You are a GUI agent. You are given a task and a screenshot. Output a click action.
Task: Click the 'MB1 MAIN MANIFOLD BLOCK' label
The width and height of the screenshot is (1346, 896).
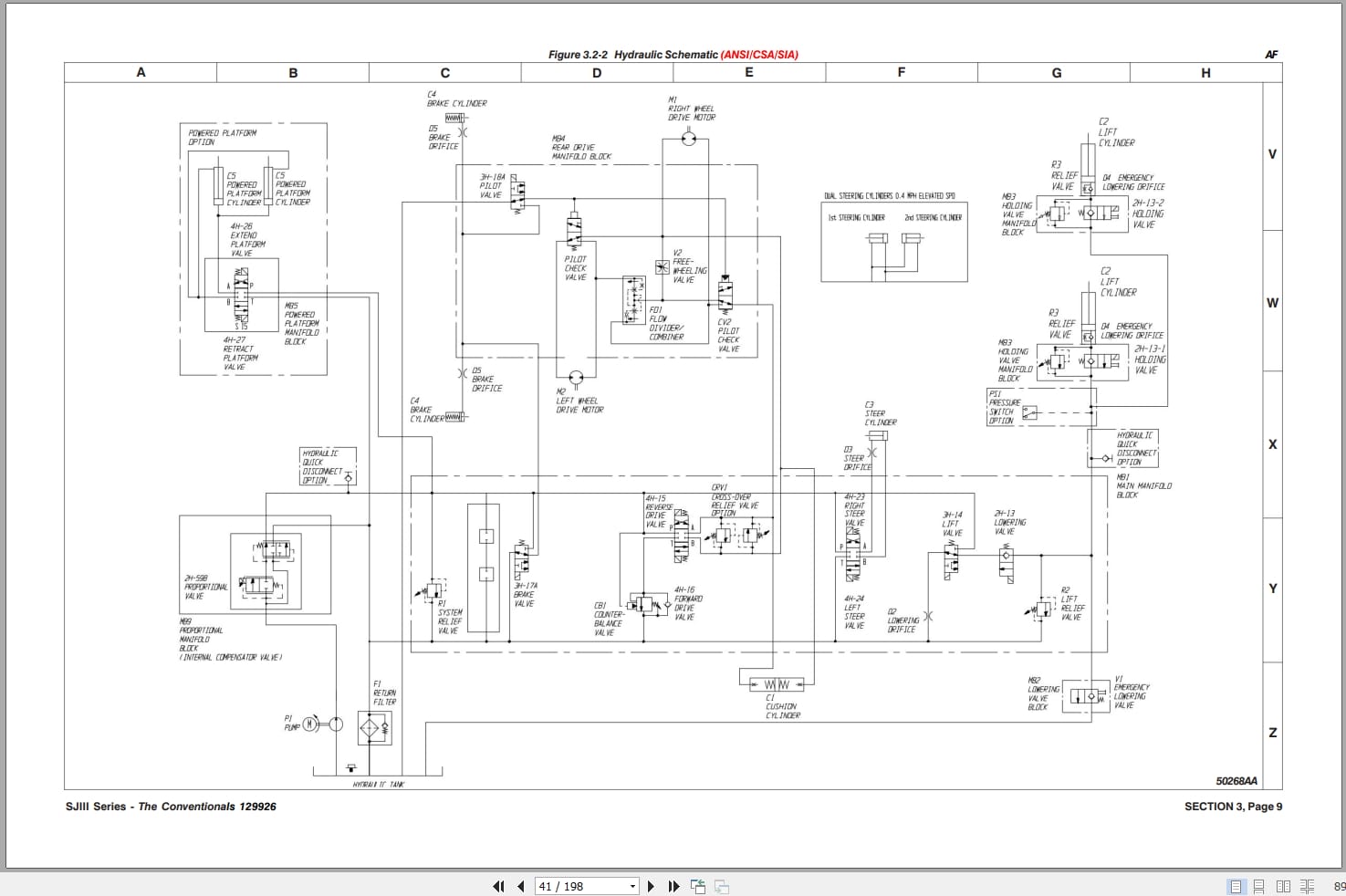pyautogui.click(x=1143, y=485)
